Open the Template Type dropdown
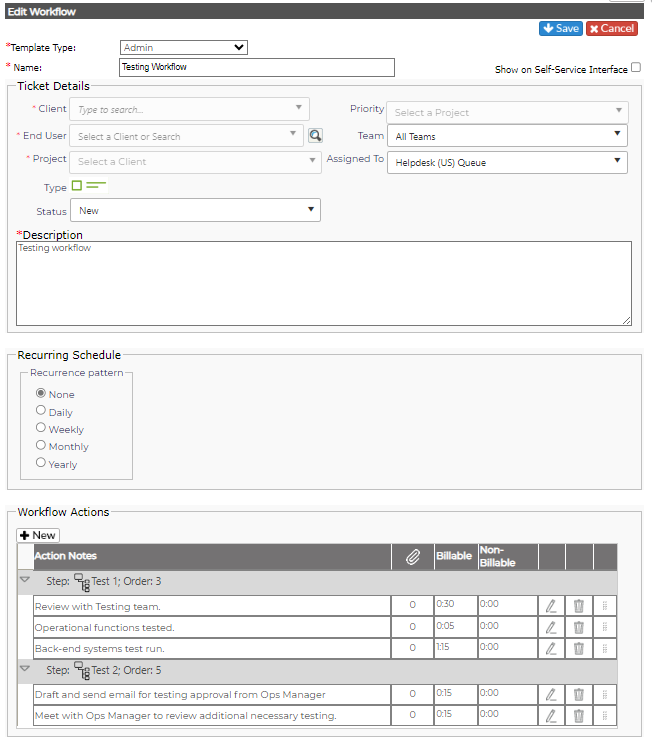 pyautogui.click(x=184, y=48)
